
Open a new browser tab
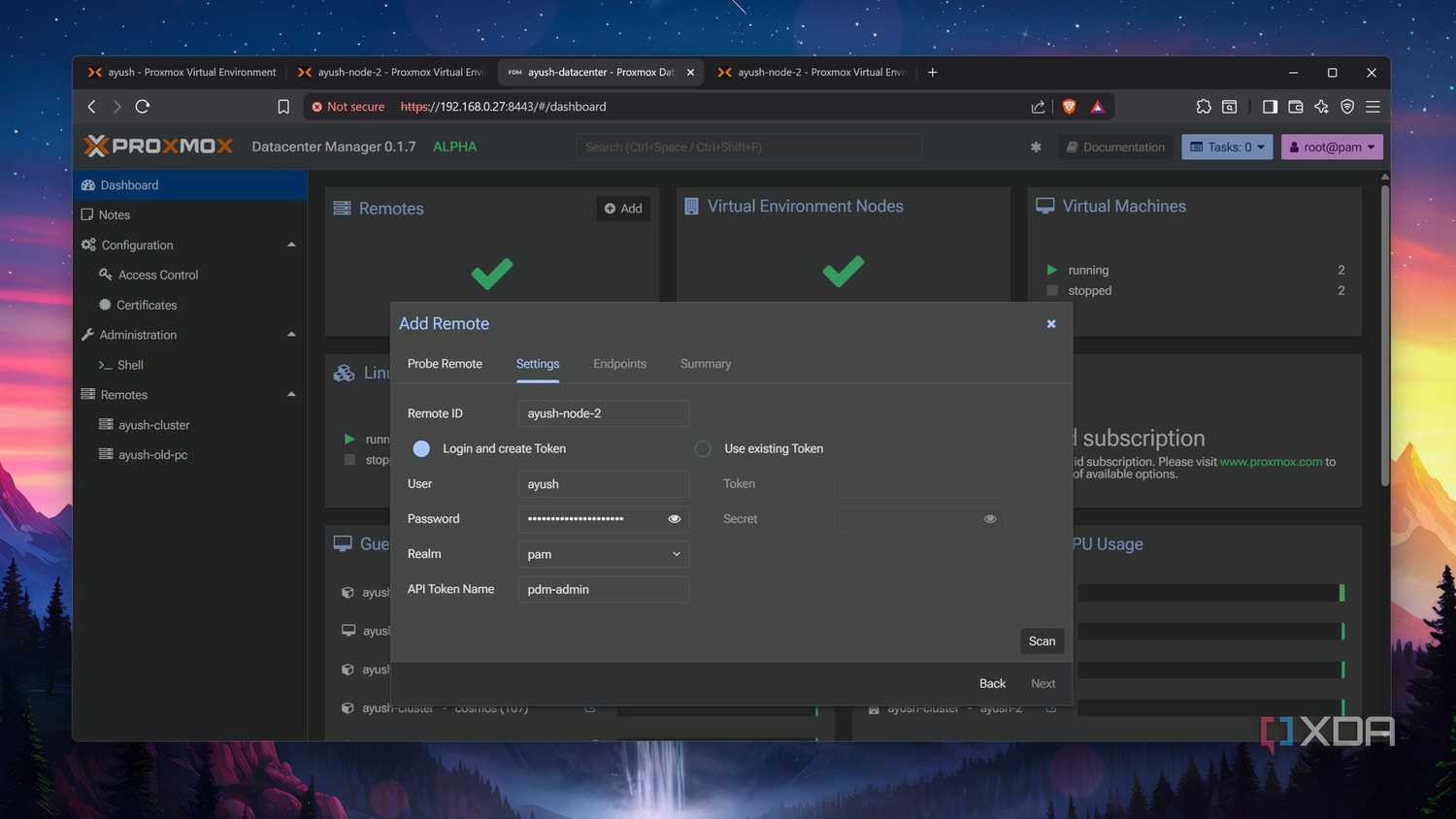pyautogui.click(x=933, y=72)
